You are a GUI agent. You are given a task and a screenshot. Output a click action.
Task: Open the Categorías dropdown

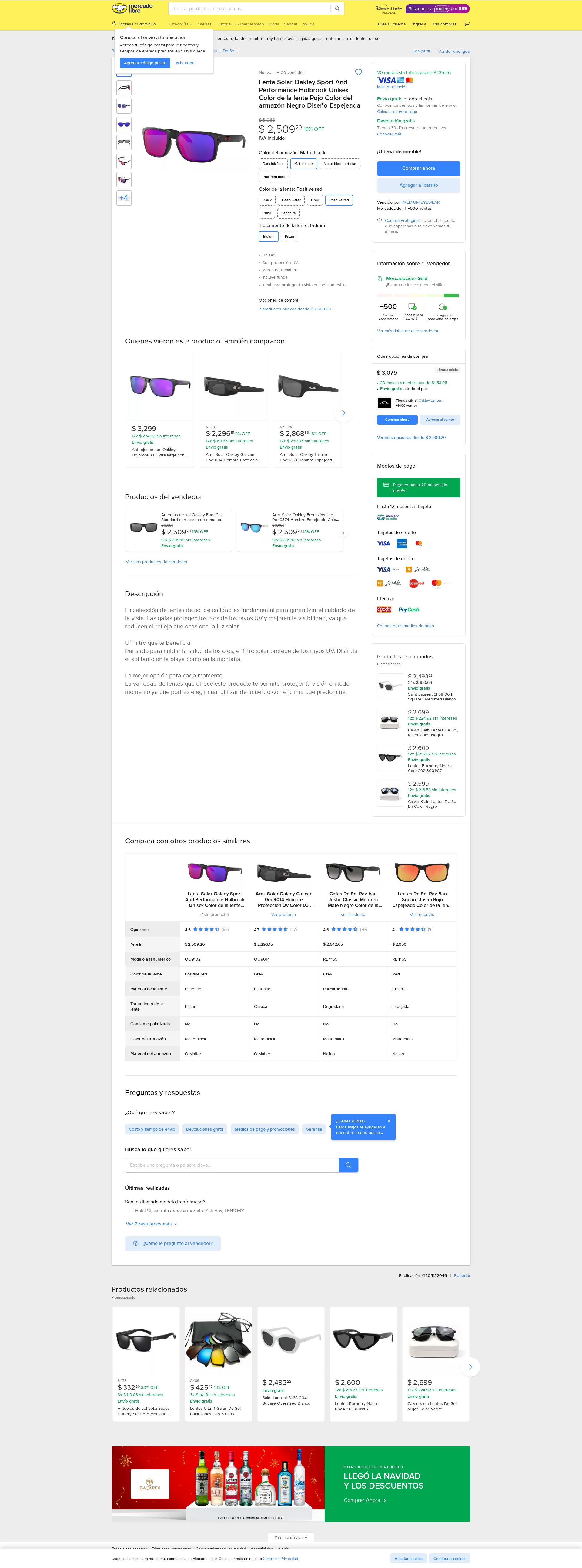pos(180,24)
